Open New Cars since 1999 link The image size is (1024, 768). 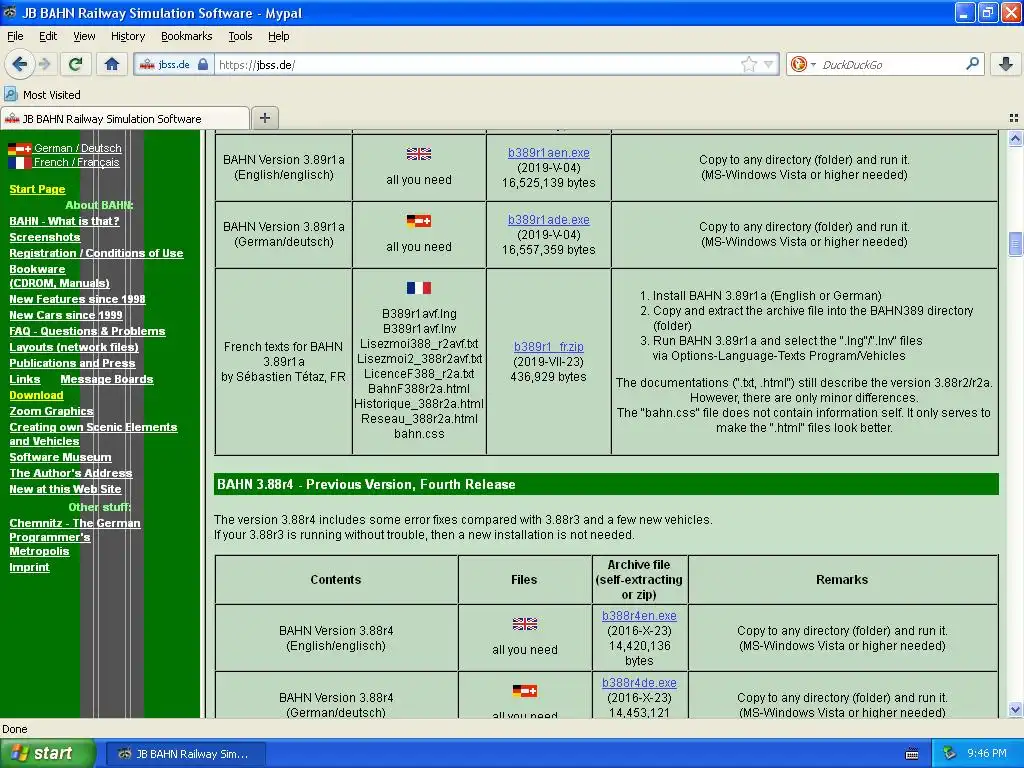tap(65, 315)
